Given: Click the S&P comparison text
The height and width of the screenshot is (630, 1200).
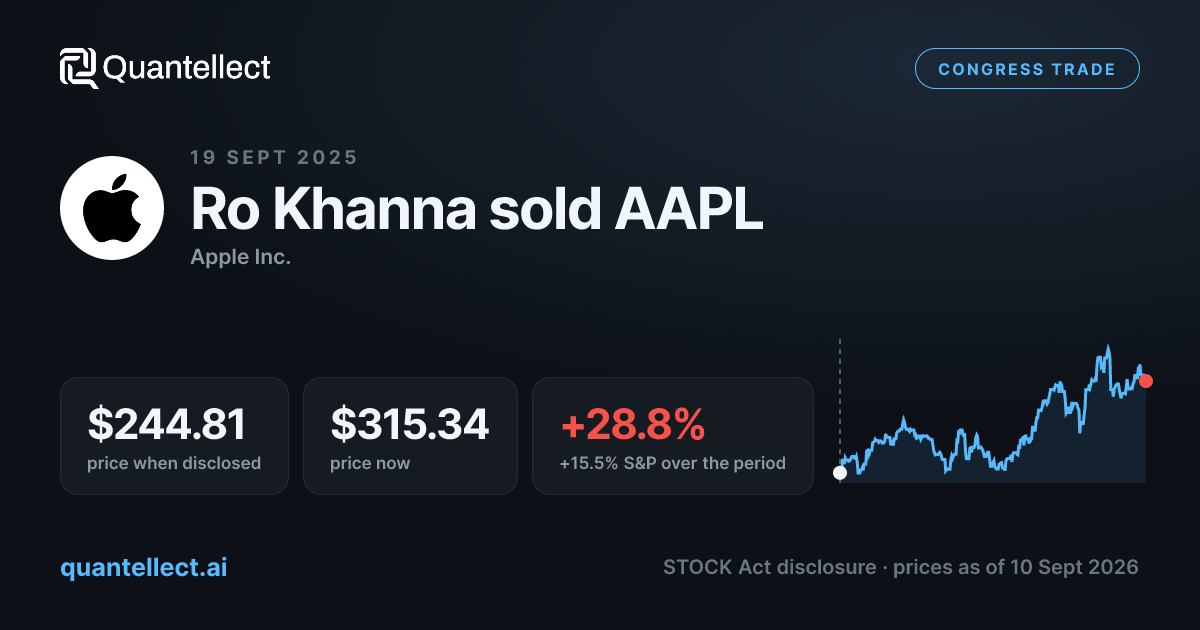Looking at the screenshot, I should [x=673, y=463].
